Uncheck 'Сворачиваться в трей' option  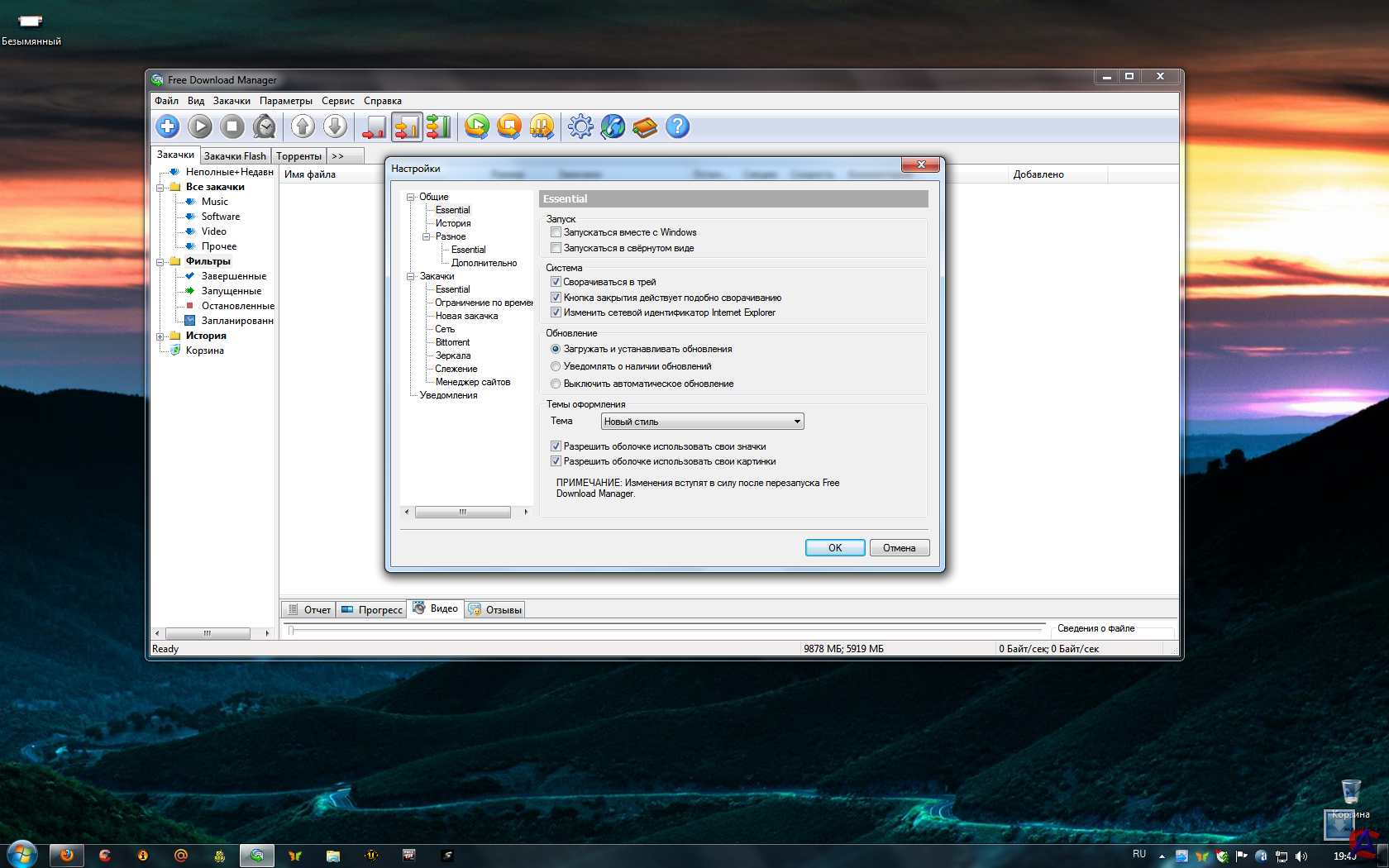(x=556, y=282)
